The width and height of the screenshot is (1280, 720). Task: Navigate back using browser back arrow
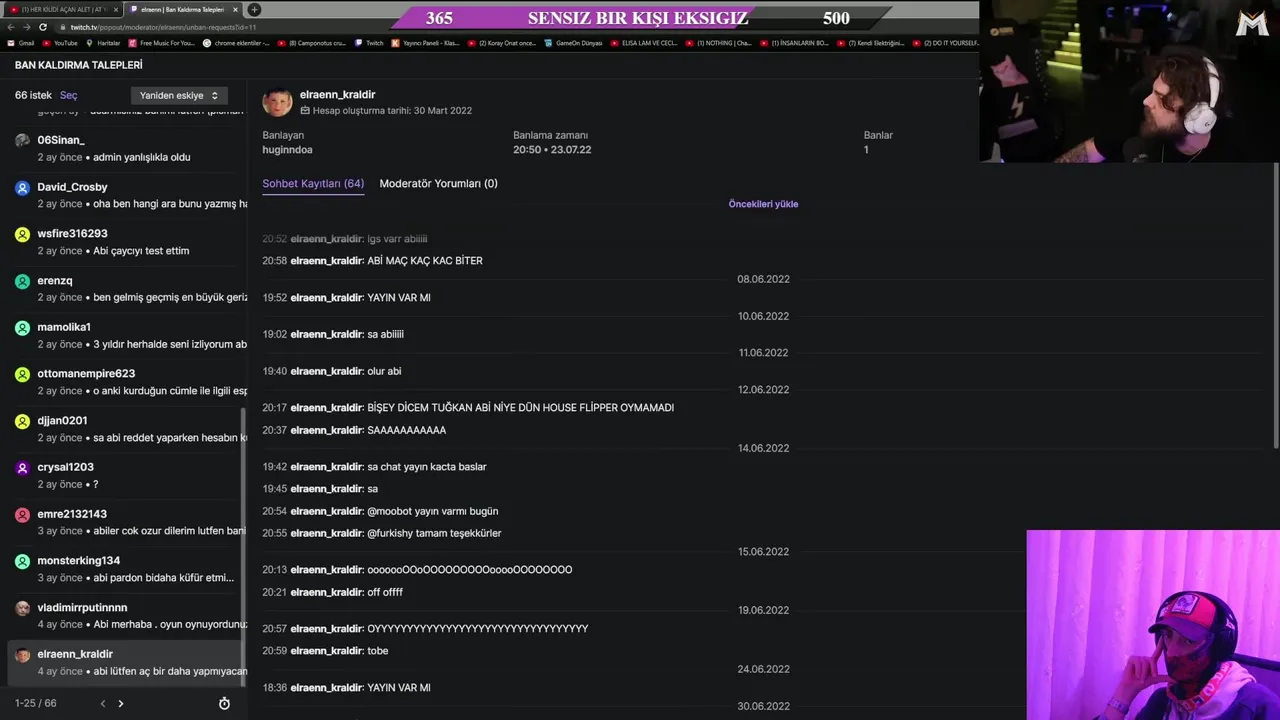(x=12, y=27)
